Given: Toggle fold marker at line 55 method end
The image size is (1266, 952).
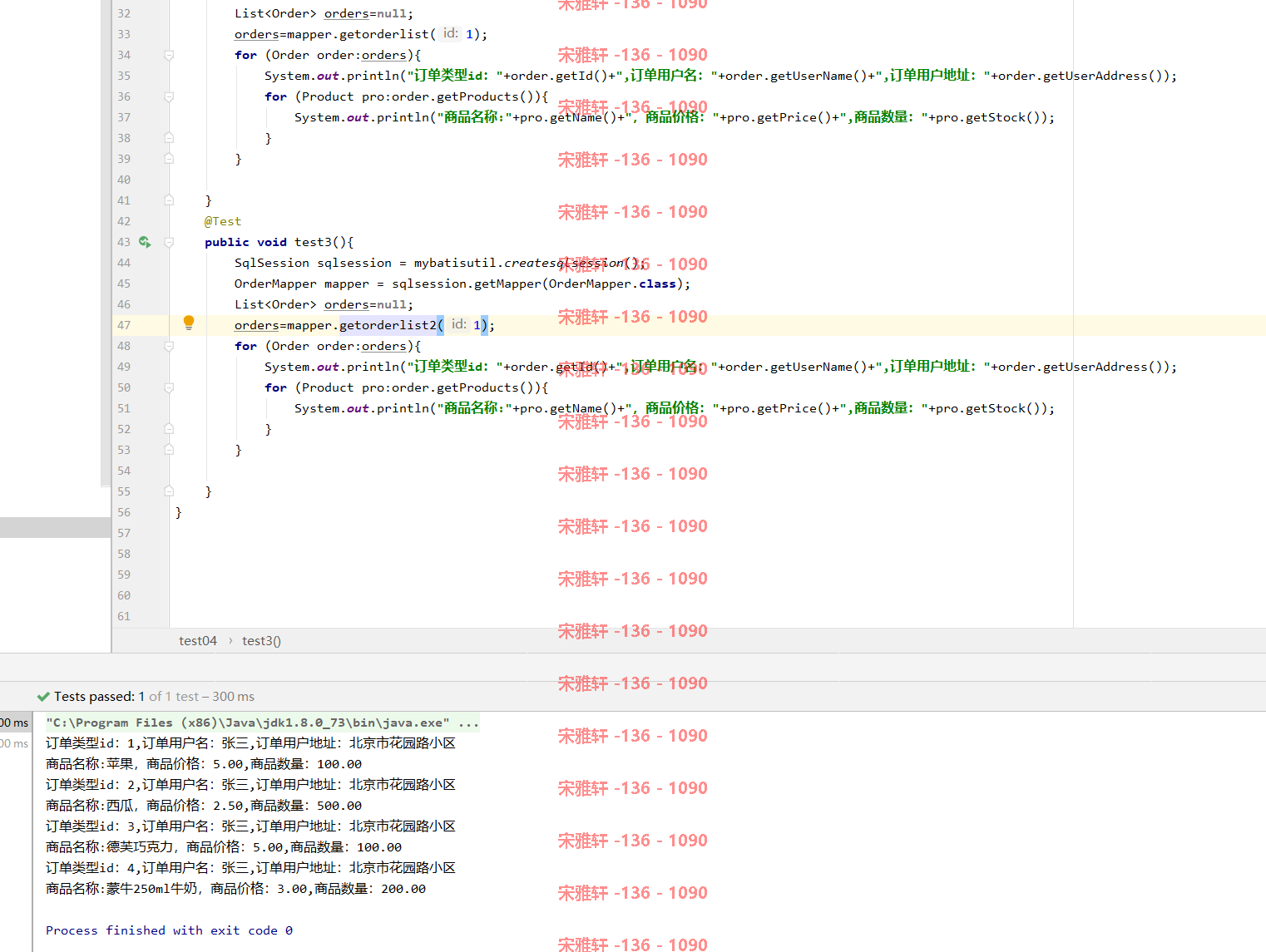Looking at the screenshot, I should 169,491.
